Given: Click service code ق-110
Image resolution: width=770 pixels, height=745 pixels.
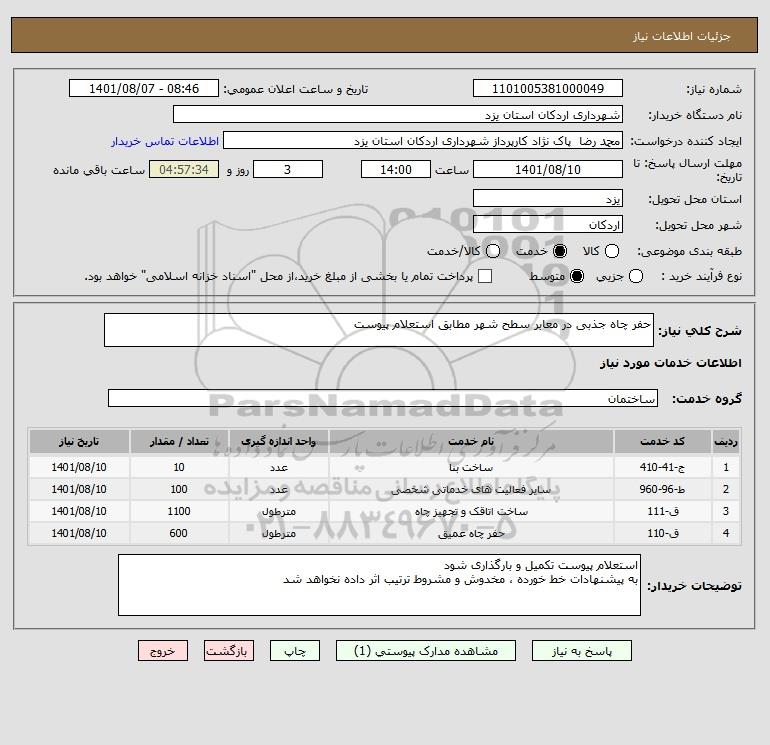Looking at the screenshot, I should tap(662, 533).
